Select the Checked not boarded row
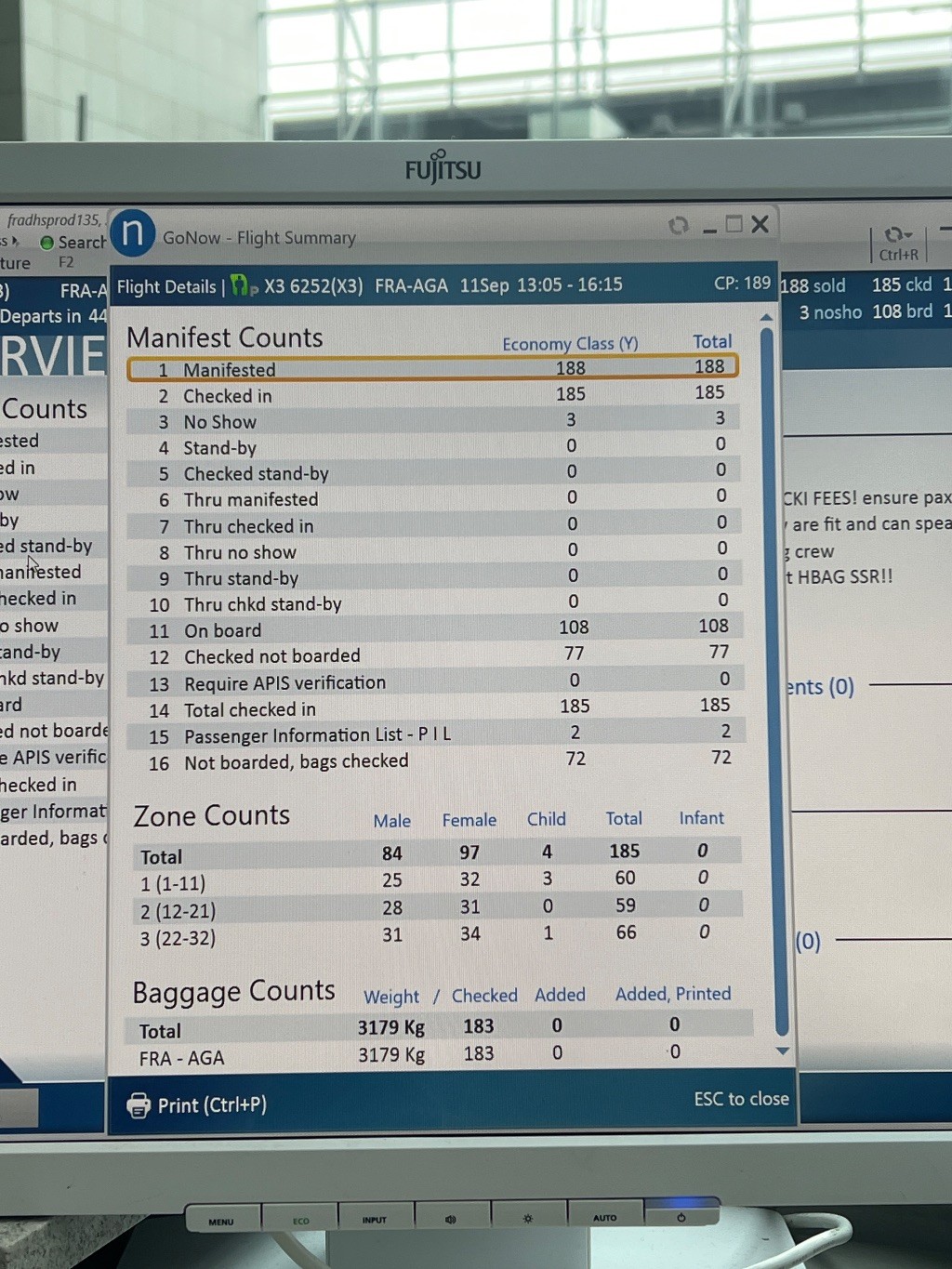 (432, 656)
